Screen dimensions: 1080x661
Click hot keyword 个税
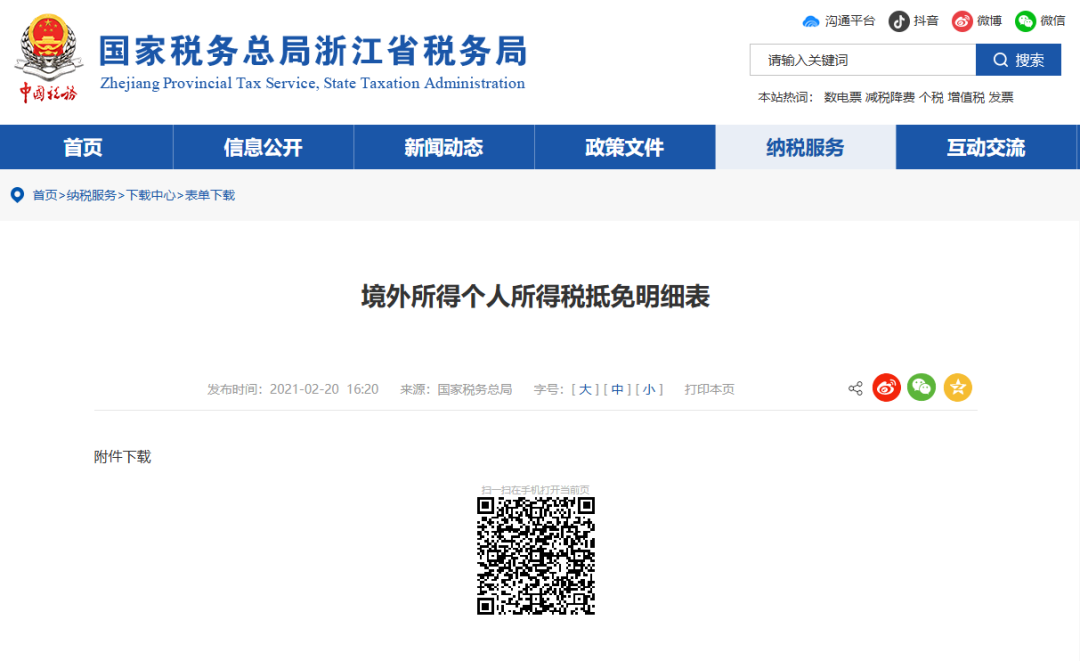point(931,98)
